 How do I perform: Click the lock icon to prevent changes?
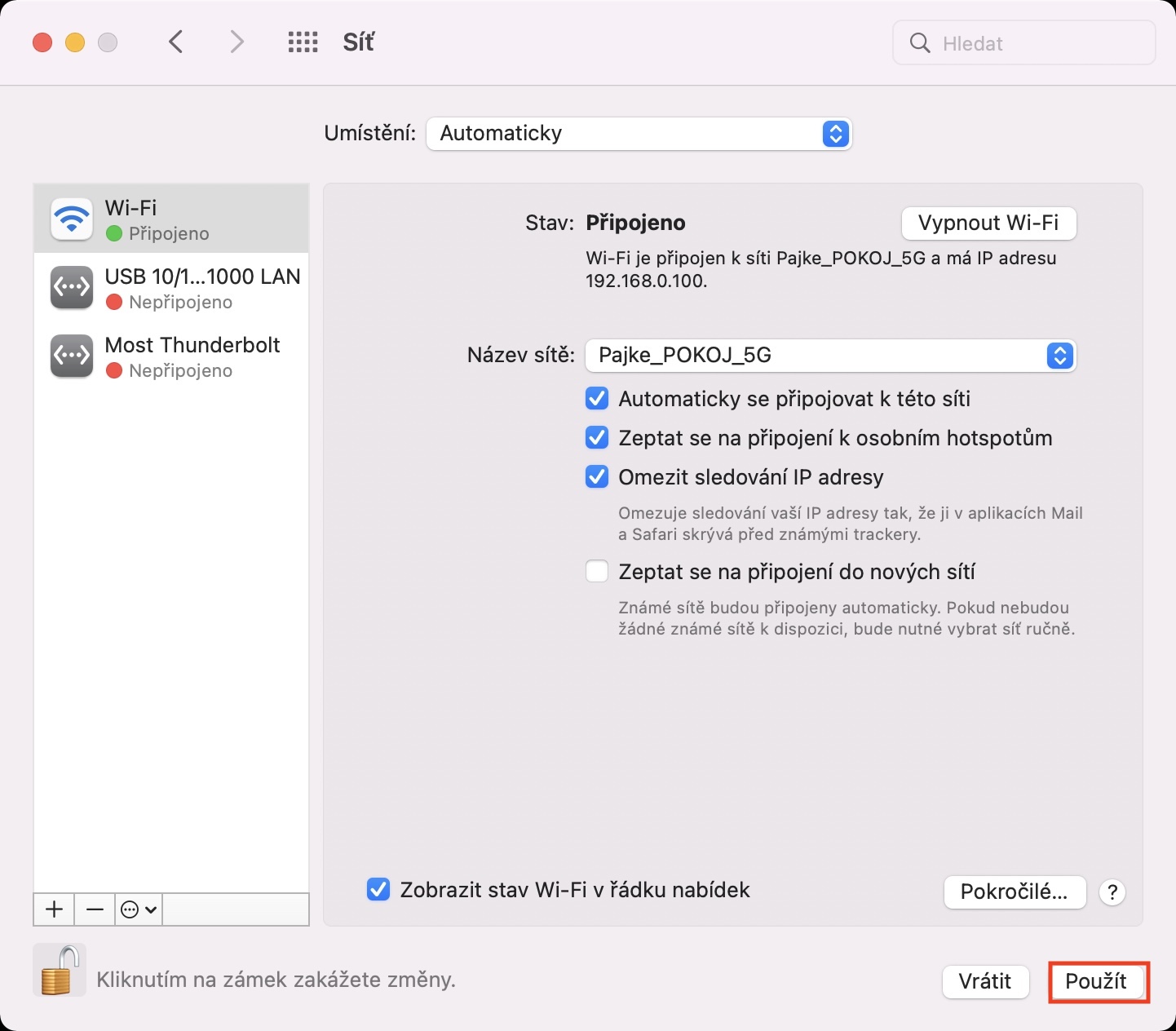pyautogui.click(x=59, y=971)
